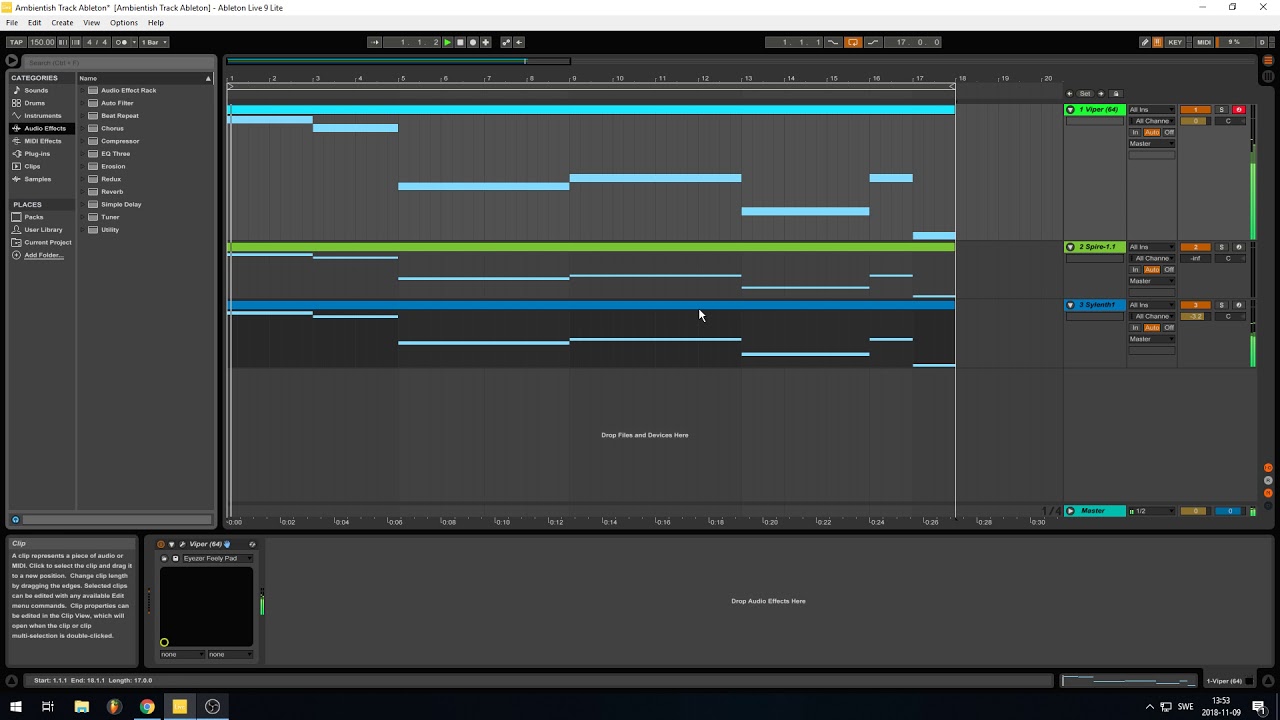Screen dimensions: 1280x720
Task: Open Chrome from the Windows taskbar
Action: [x=147, y=706]
